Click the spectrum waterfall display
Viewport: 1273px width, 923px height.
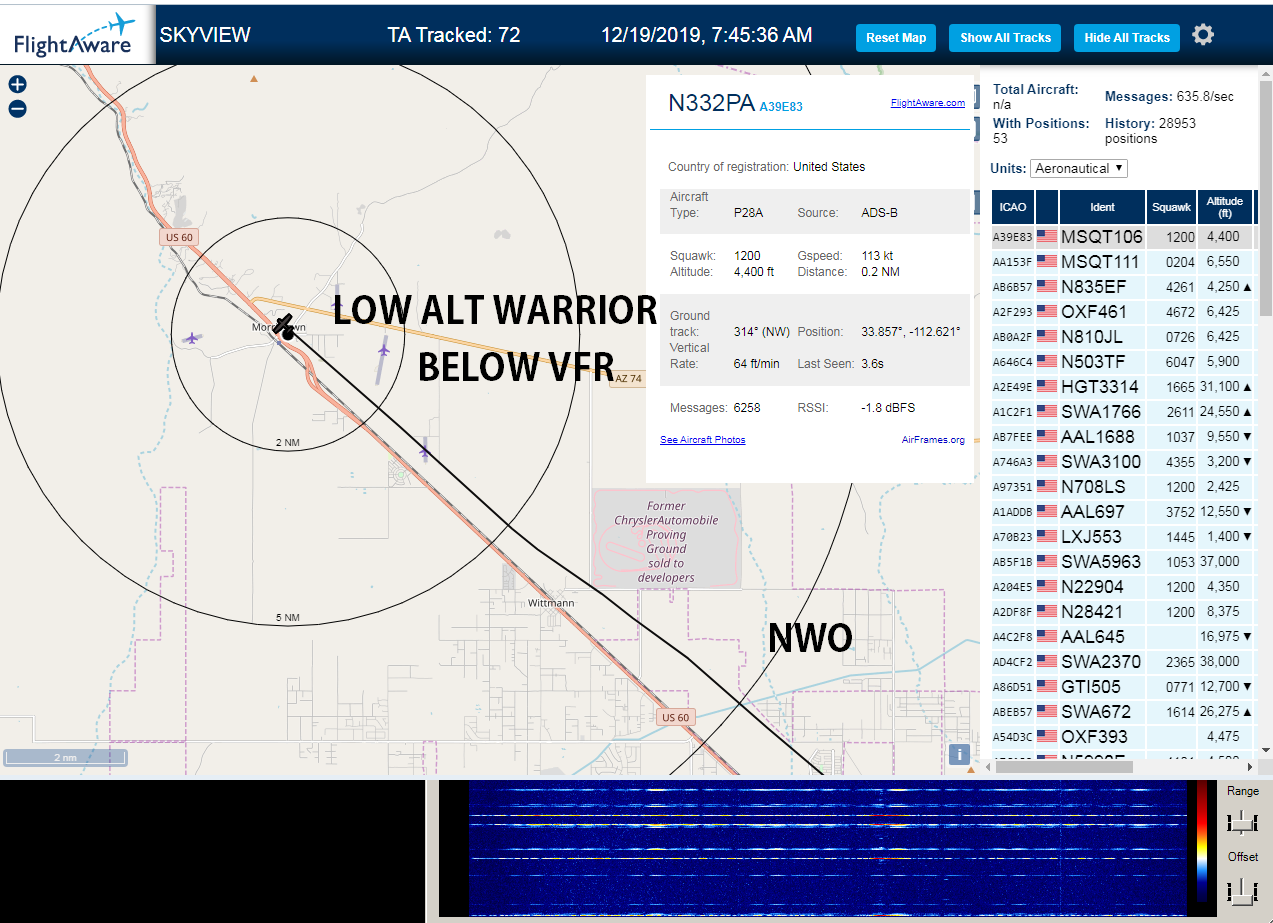(x=827, y=848)
